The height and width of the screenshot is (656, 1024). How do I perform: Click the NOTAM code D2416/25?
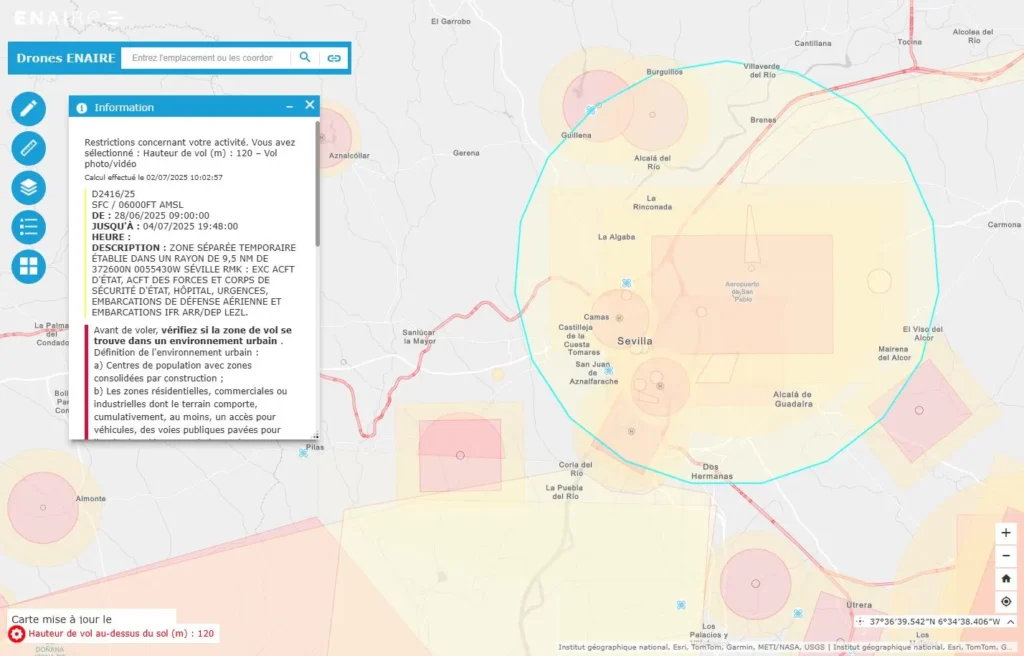pos(114,194)
